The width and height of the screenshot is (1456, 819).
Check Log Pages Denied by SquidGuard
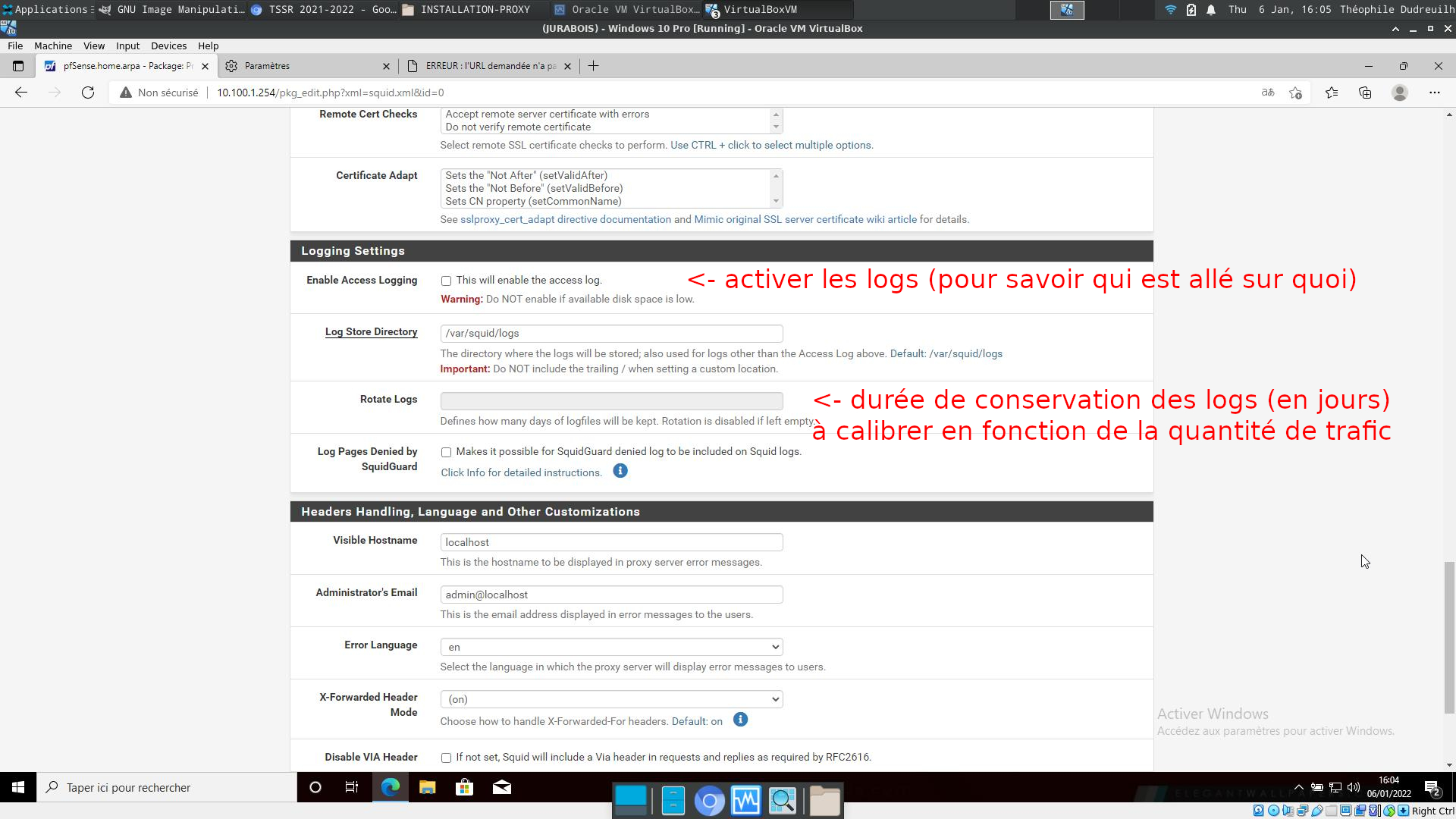point(446,452)
